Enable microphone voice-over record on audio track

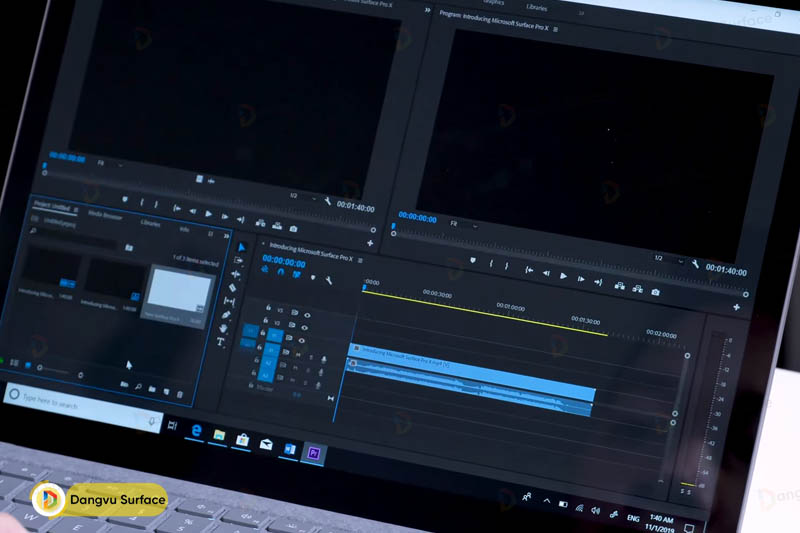[324, 358]
